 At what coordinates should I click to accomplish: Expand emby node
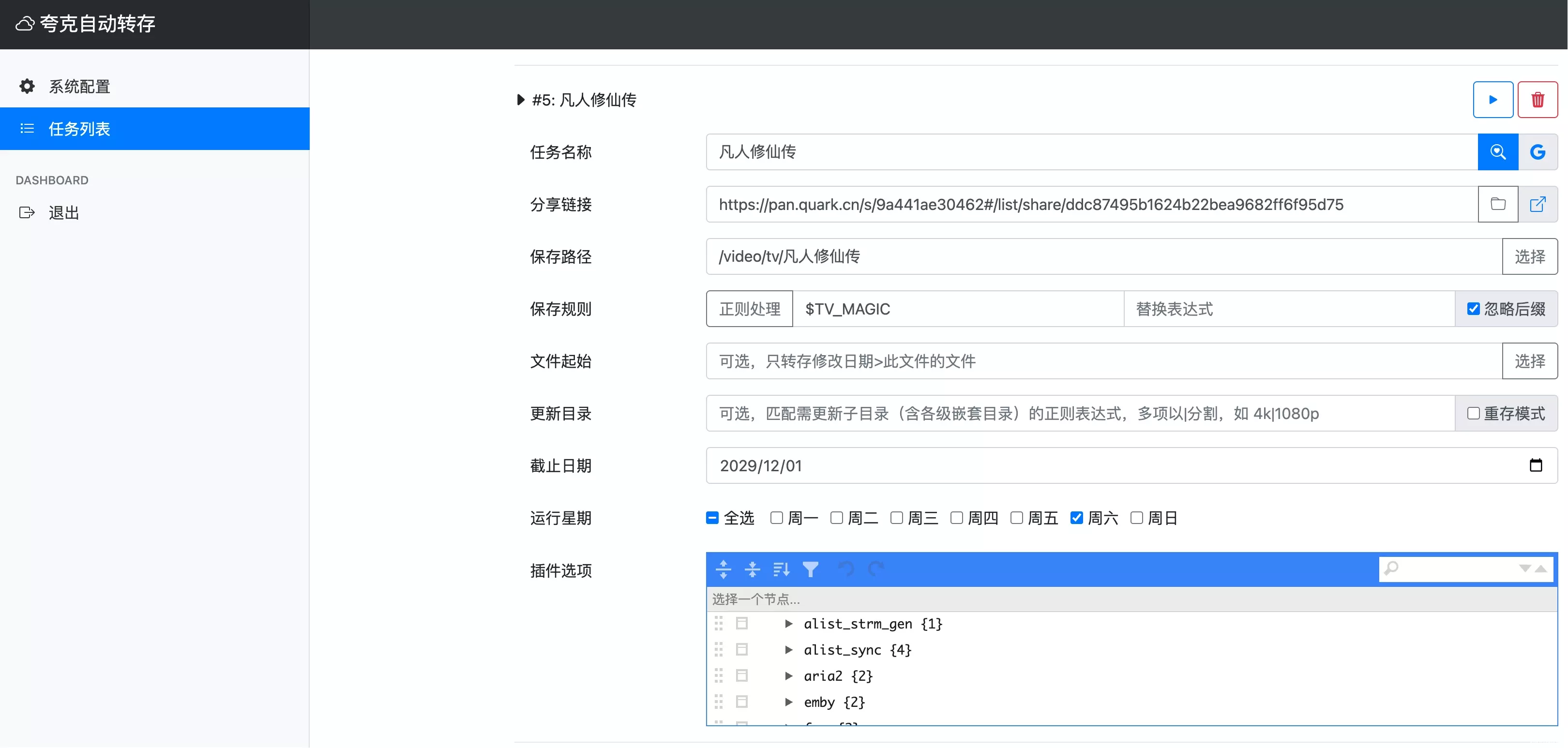(788, 702)
